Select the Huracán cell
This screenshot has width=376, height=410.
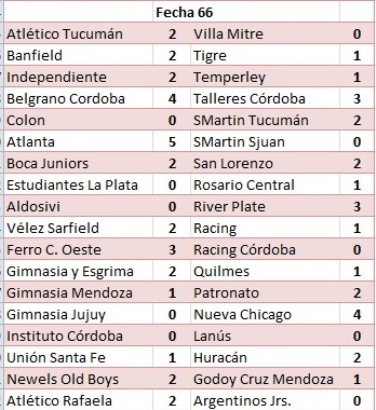tap(265, 357)
